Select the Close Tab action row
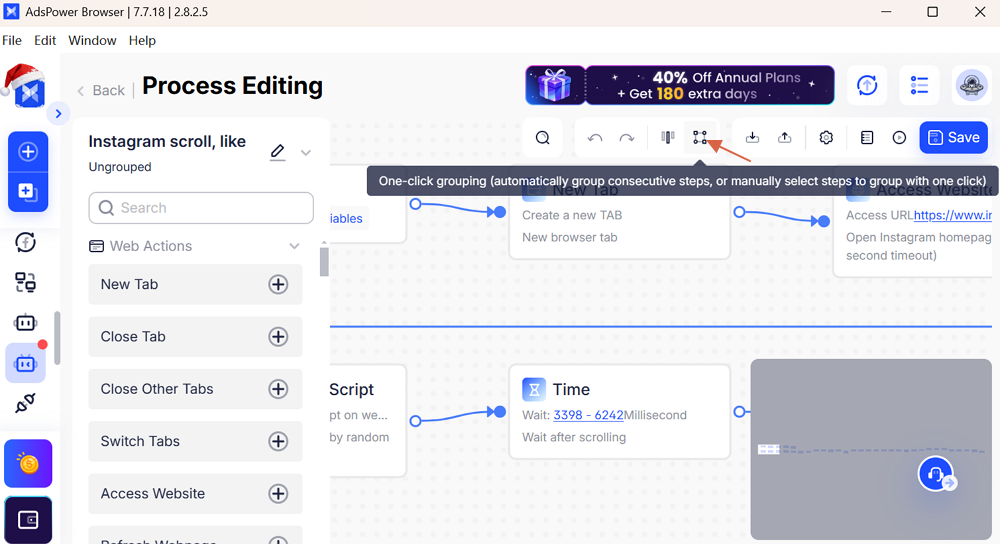Screen dimensions: 1000x544 pyautogui.click(x=195, y=337)
